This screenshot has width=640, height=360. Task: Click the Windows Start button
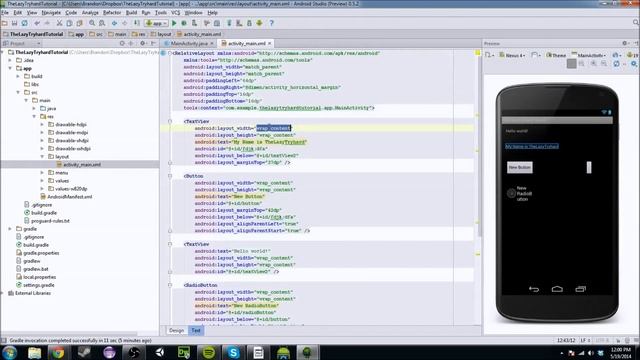point(9,352)
